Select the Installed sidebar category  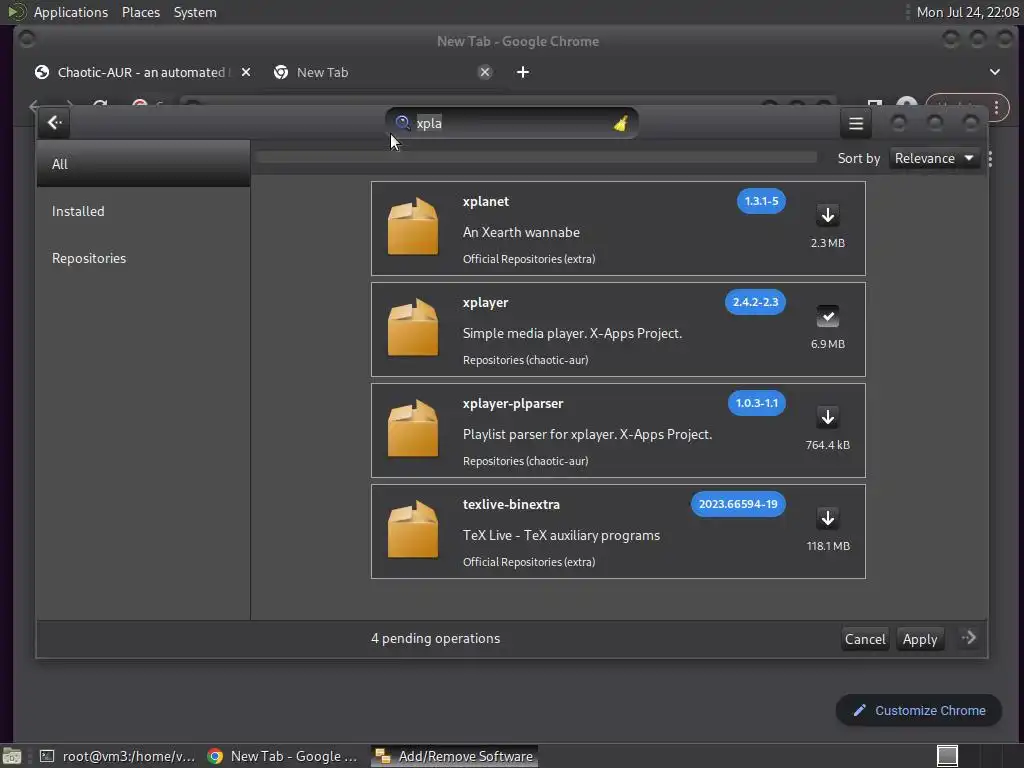(x=144, y=211)
